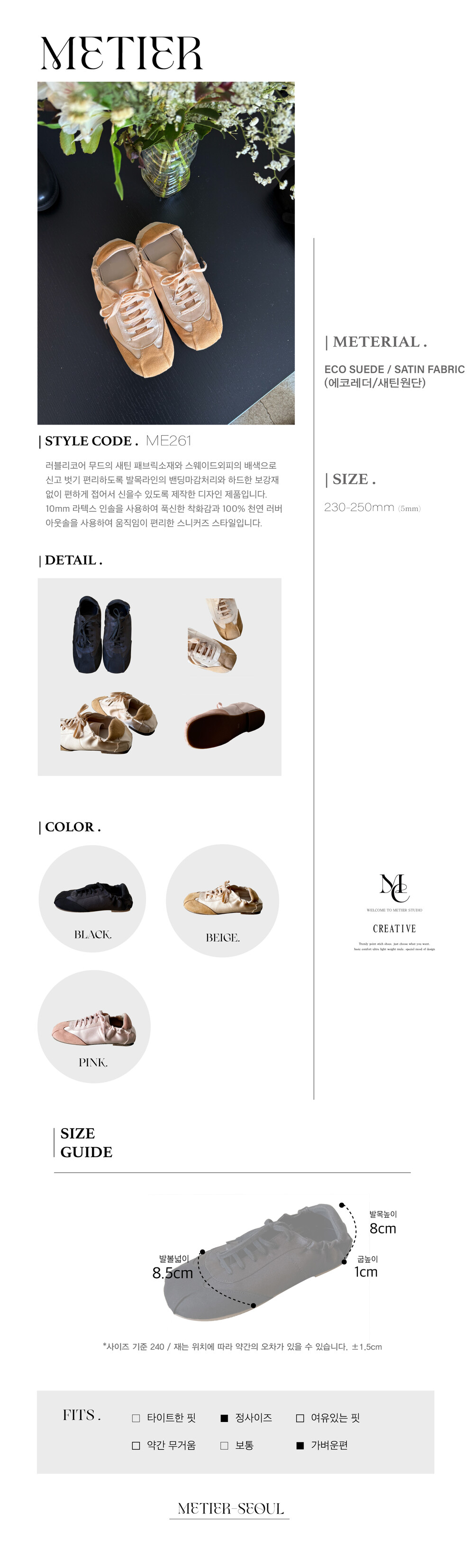Toggle the 가벼운편 checkbox

point(300,1445)
